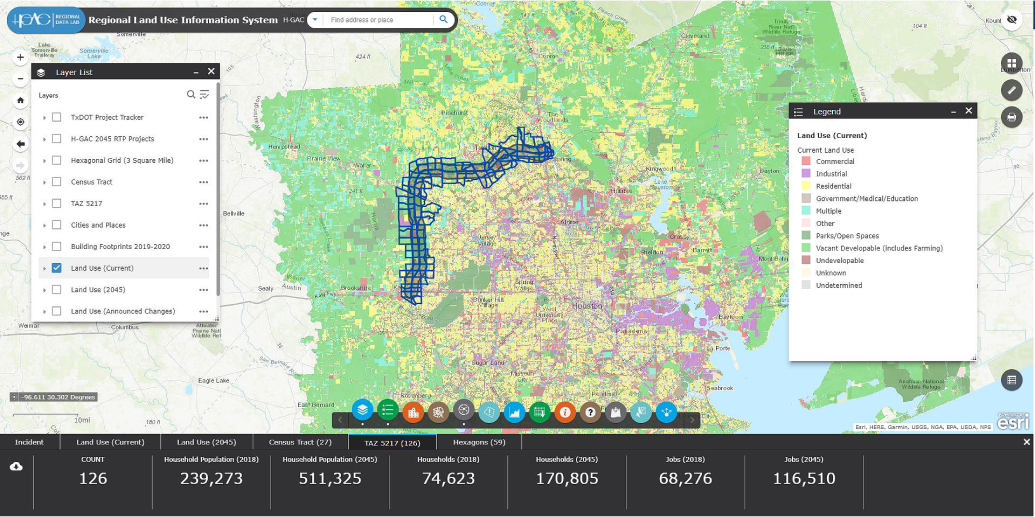Expand the Building Footprints 2019-2020 arrow
Image resolution: width=1035 pixels, height=517 pixels.
click(x=44, y=247)
